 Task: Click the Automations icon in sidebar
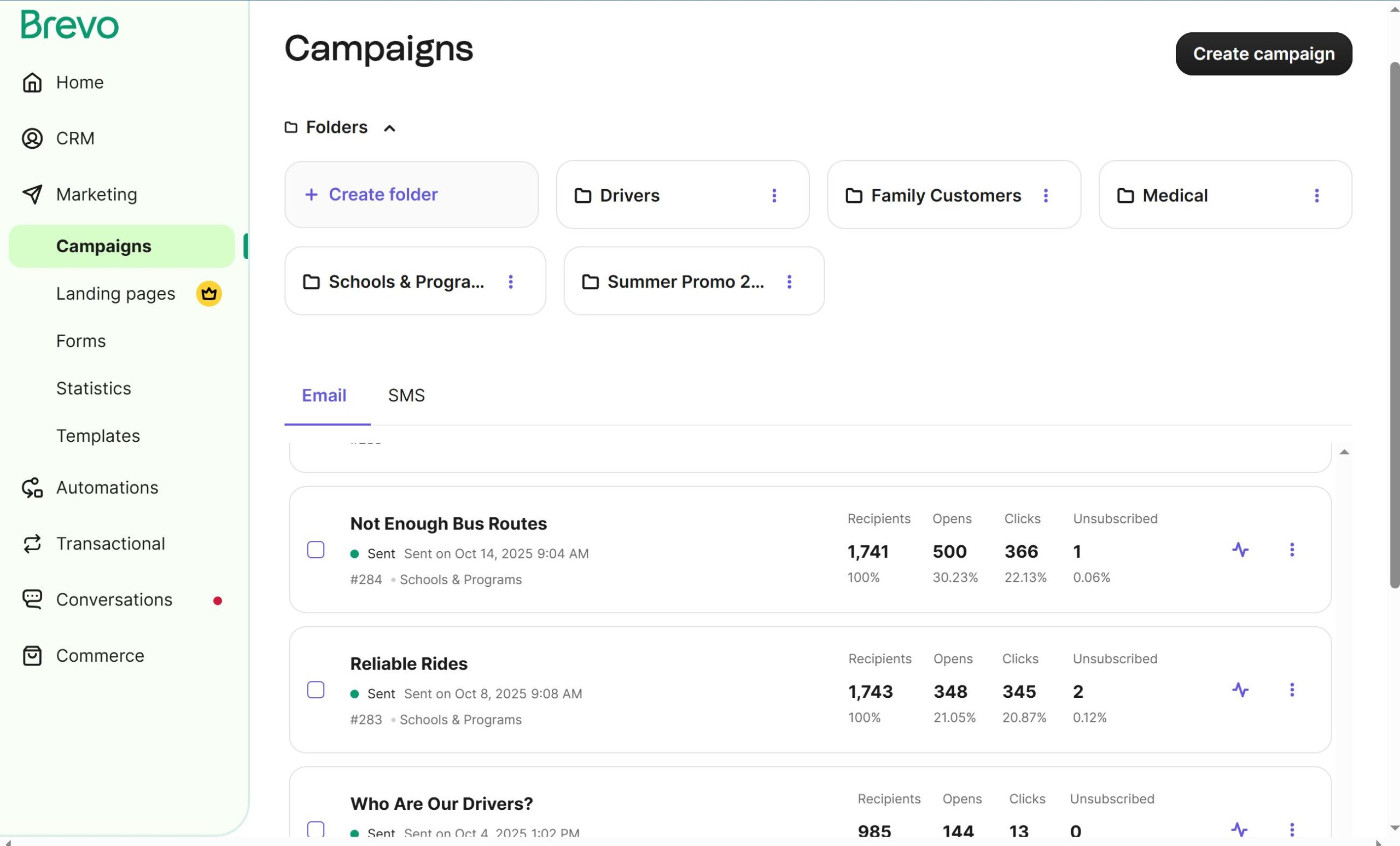pos(32,487)
